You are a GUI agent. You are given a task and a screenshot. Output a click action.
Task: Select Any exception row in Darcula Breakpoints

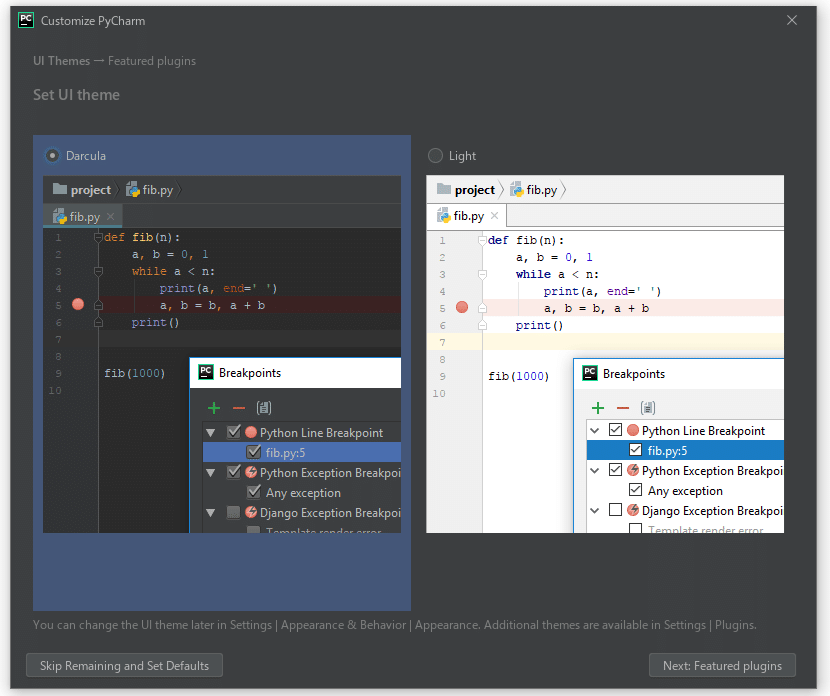tap(302, 493)
